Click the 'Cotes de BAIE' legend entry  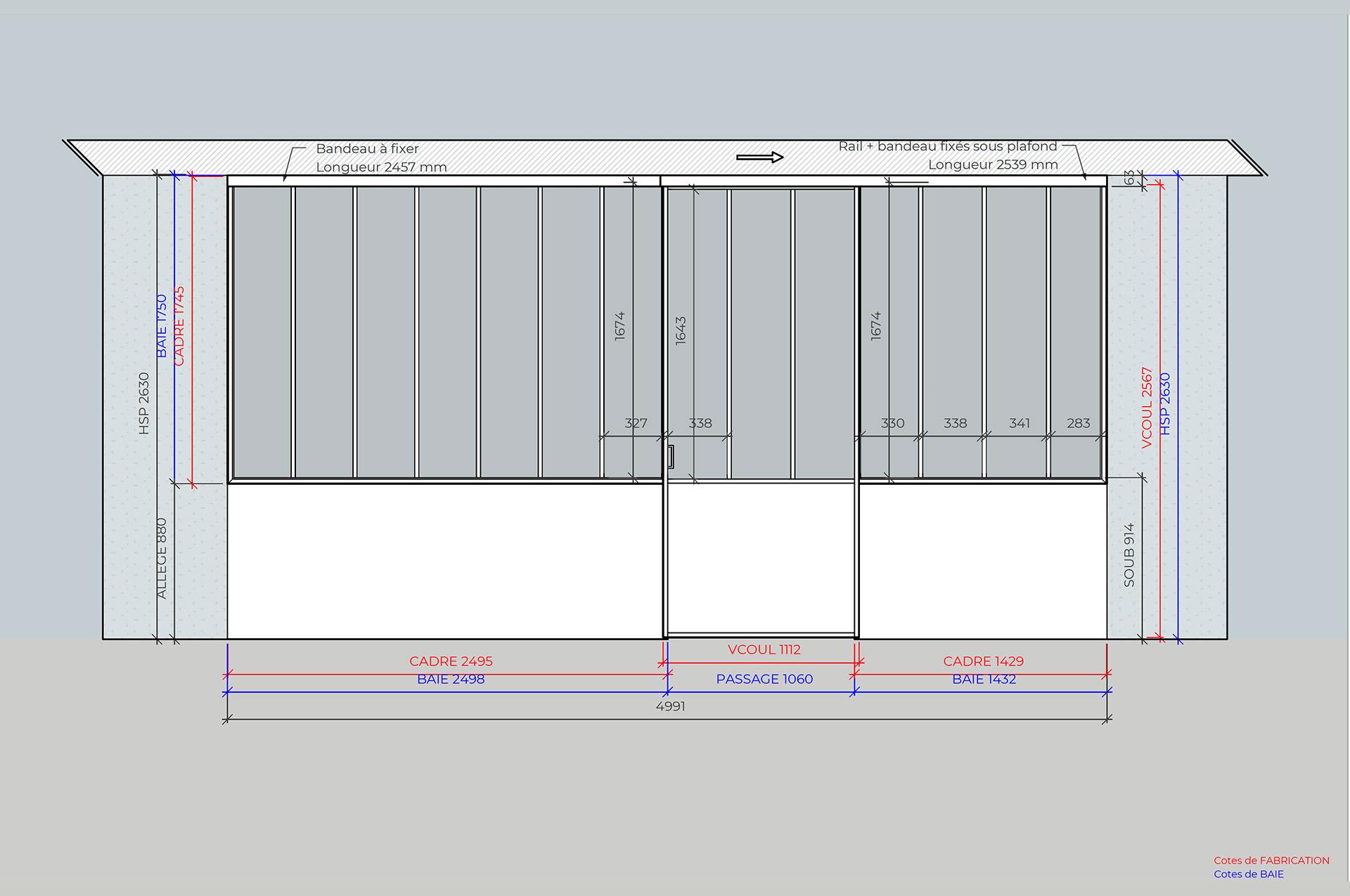pyautogui.click(x=1249, y=874)
